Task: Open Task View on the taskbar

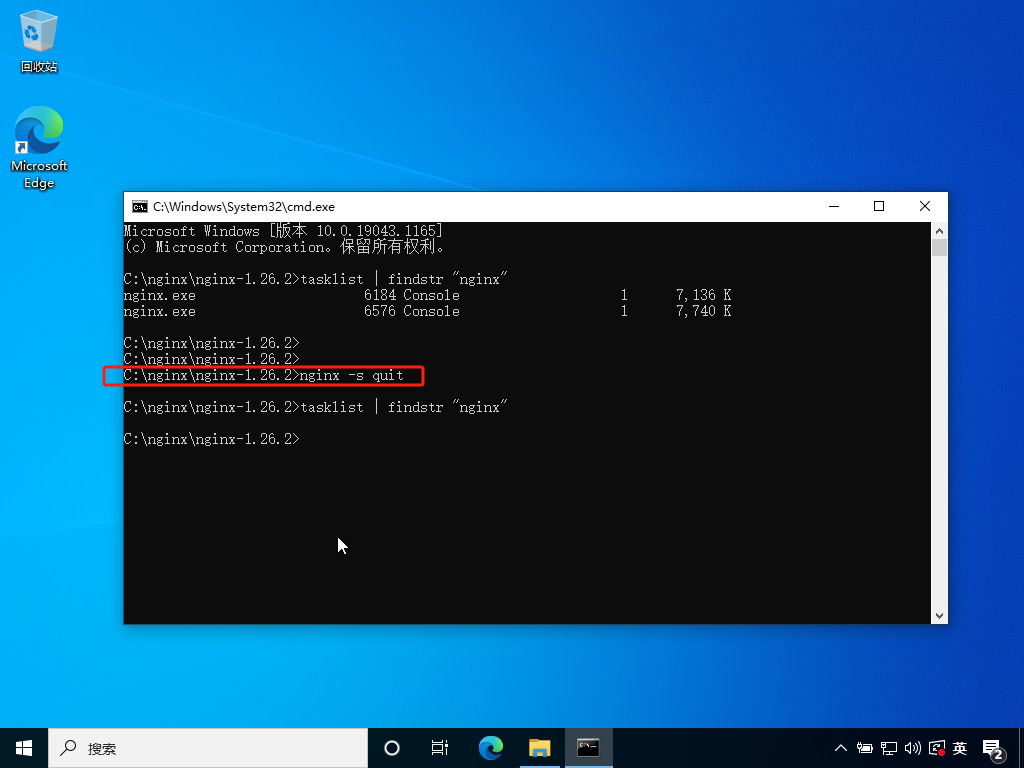Action: (x=440, y=748)
